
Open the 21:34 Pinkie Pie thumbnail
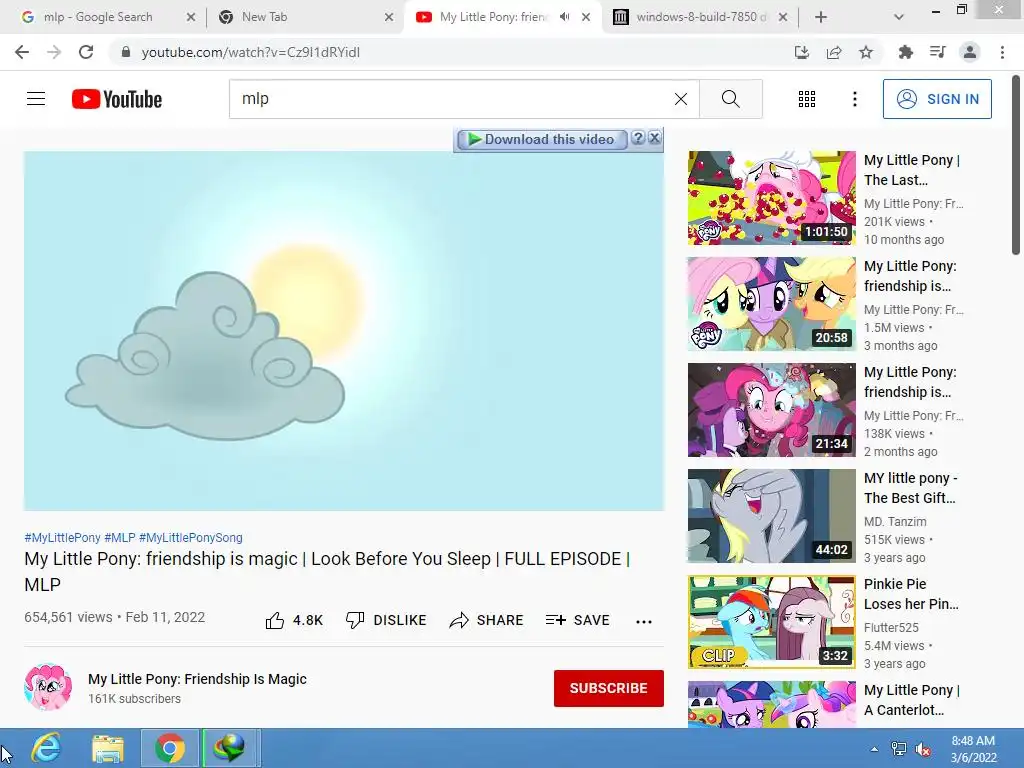click(x=771, y=409)
